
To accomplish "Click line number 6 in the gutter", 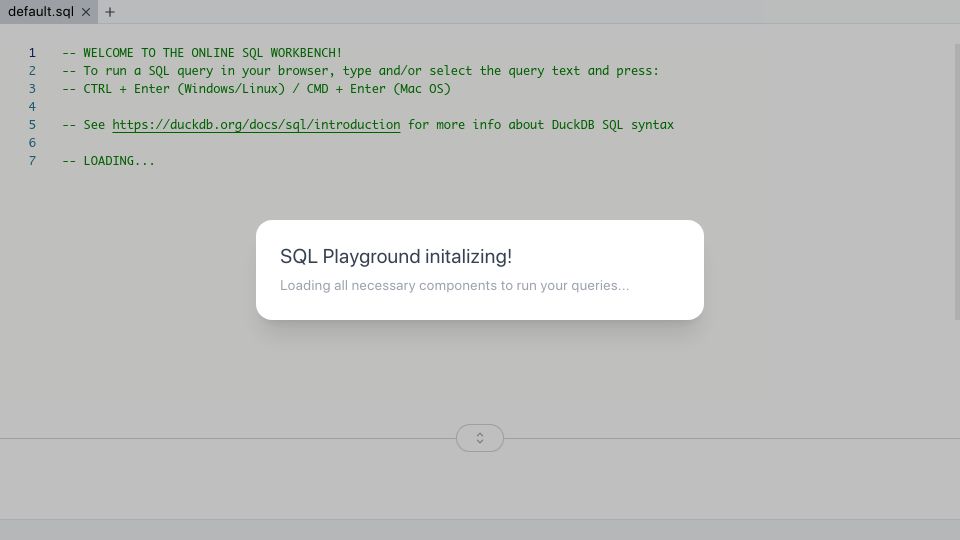I will [32, 143].
